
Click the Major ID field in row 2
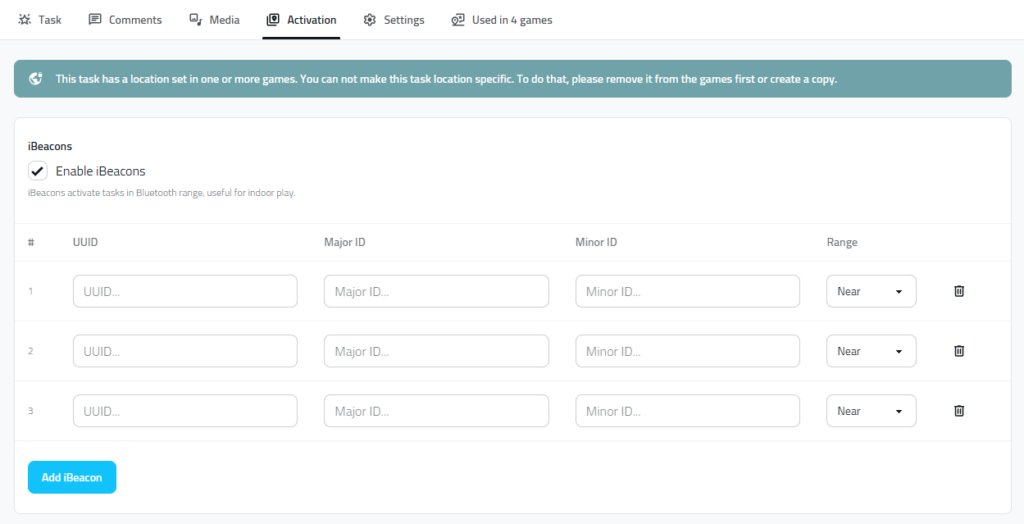pyautogui.click(x=436, y=351)
